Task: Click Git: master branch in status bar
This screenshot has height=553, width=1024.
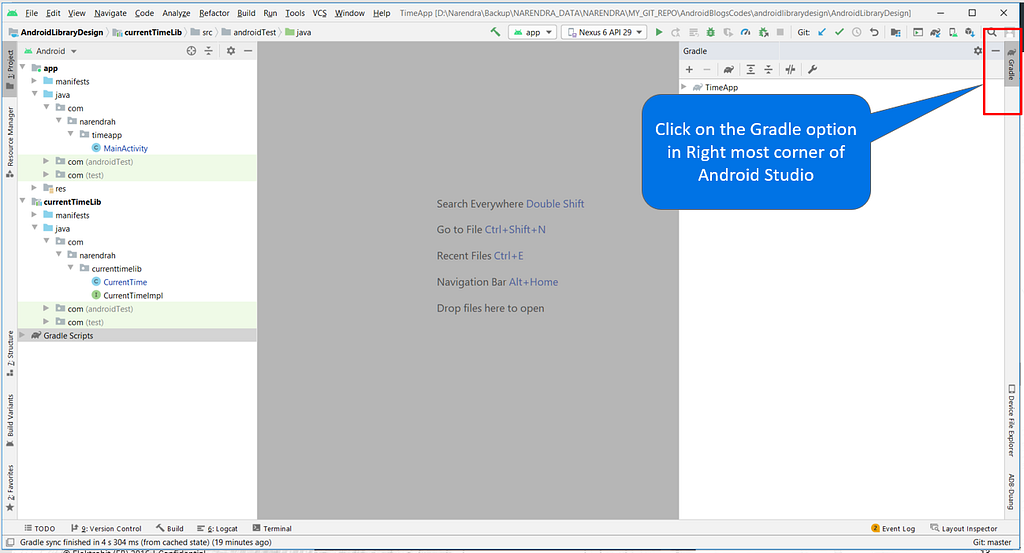Action: 991,542
